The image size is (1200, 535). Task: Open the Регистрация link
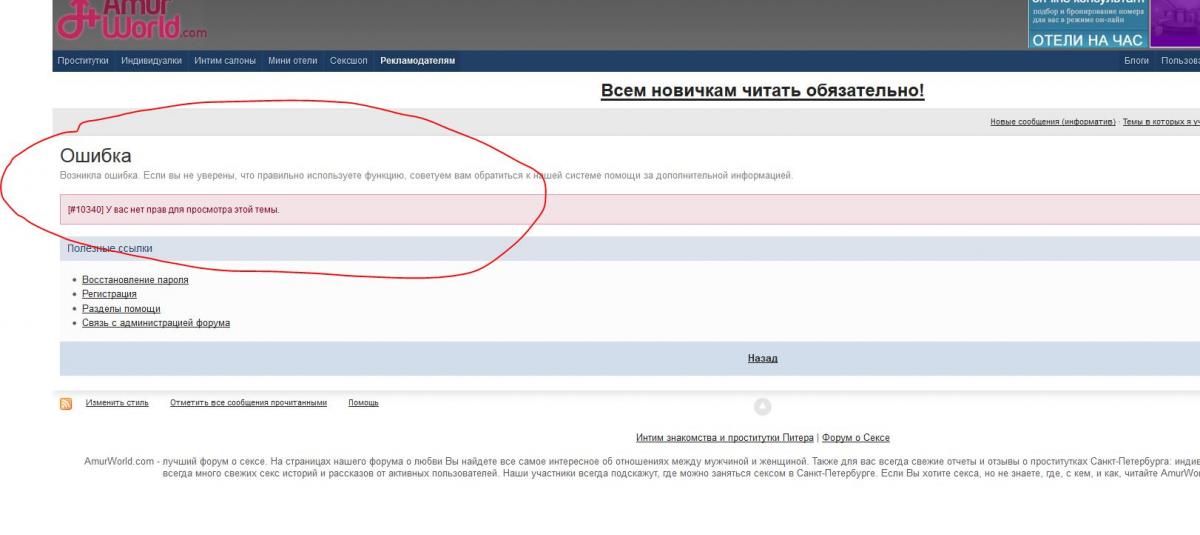pyautogui.click(x=109, y=294)
